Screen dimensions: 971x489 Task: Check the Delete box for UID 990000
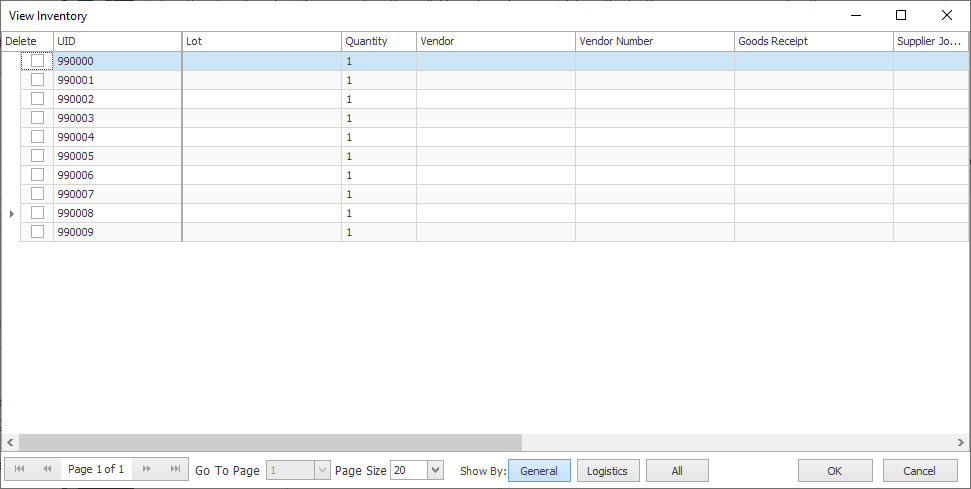tap(37, 61)
